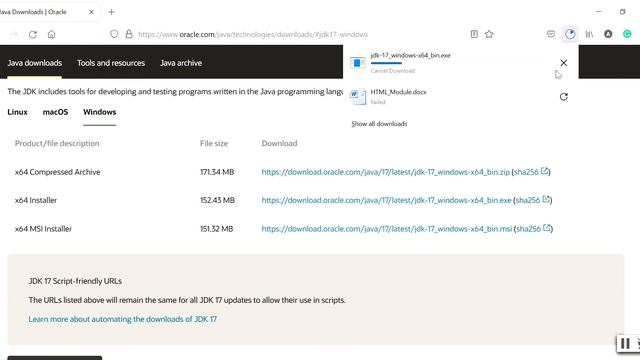
Task: Click the green extension icon
Action: pos(627,34)
